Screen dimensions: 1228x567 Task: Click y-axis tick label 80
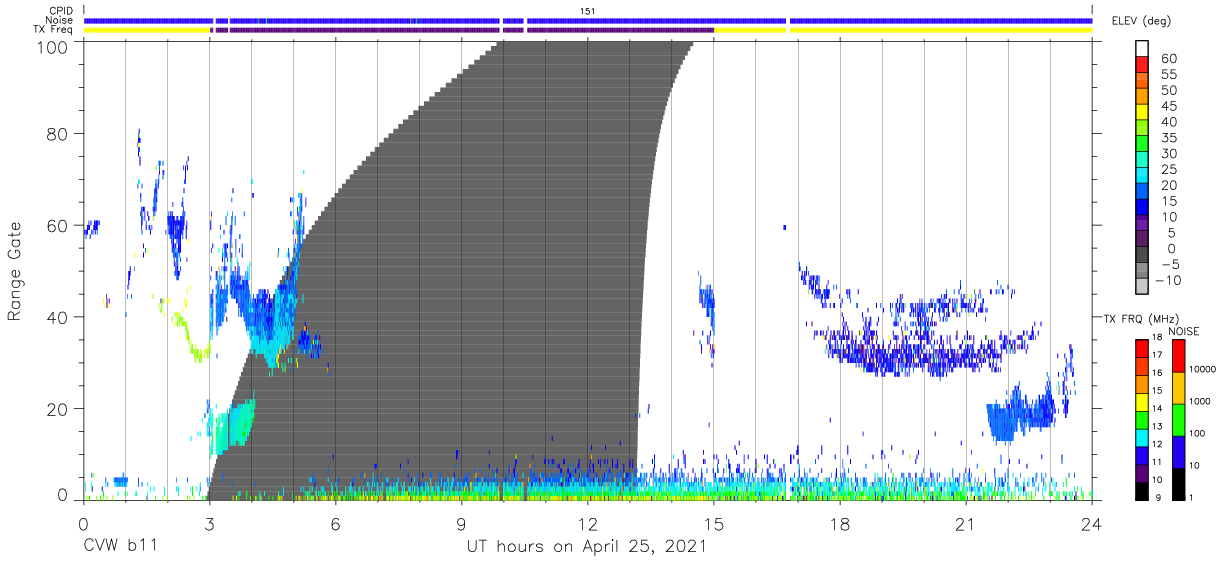(x=57, y=133)
